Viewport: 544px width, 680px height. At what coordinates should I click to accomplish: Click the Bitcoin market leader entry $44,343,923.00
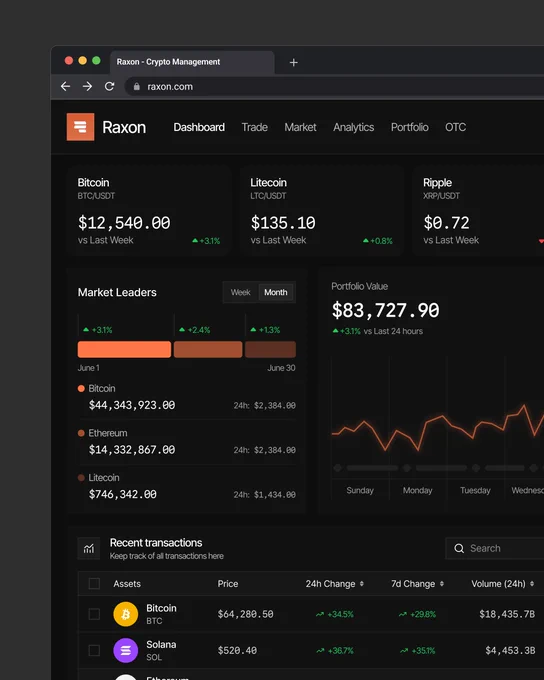pos(187,397)
